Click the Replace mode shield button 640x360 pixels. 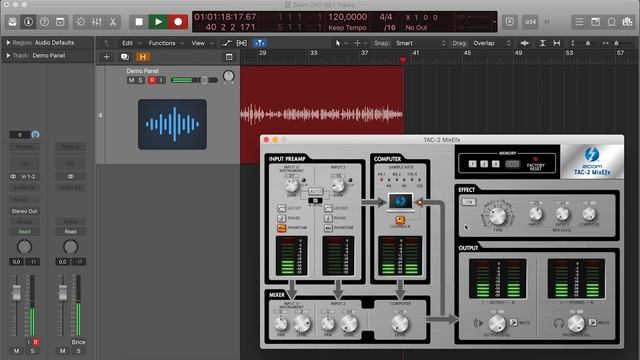click(x=510, y=22)
